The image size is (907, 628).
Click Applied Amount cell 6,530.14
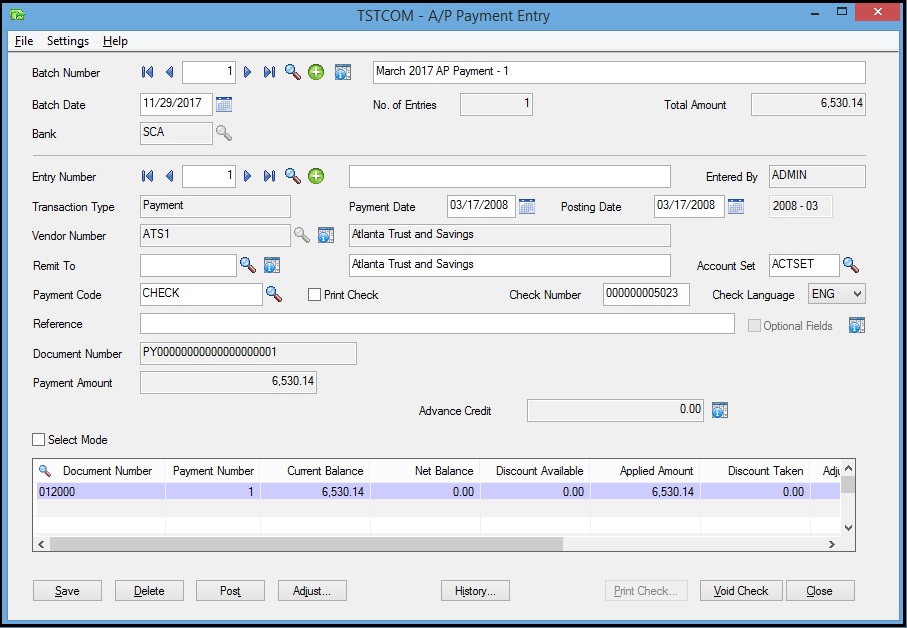(645, 492)
